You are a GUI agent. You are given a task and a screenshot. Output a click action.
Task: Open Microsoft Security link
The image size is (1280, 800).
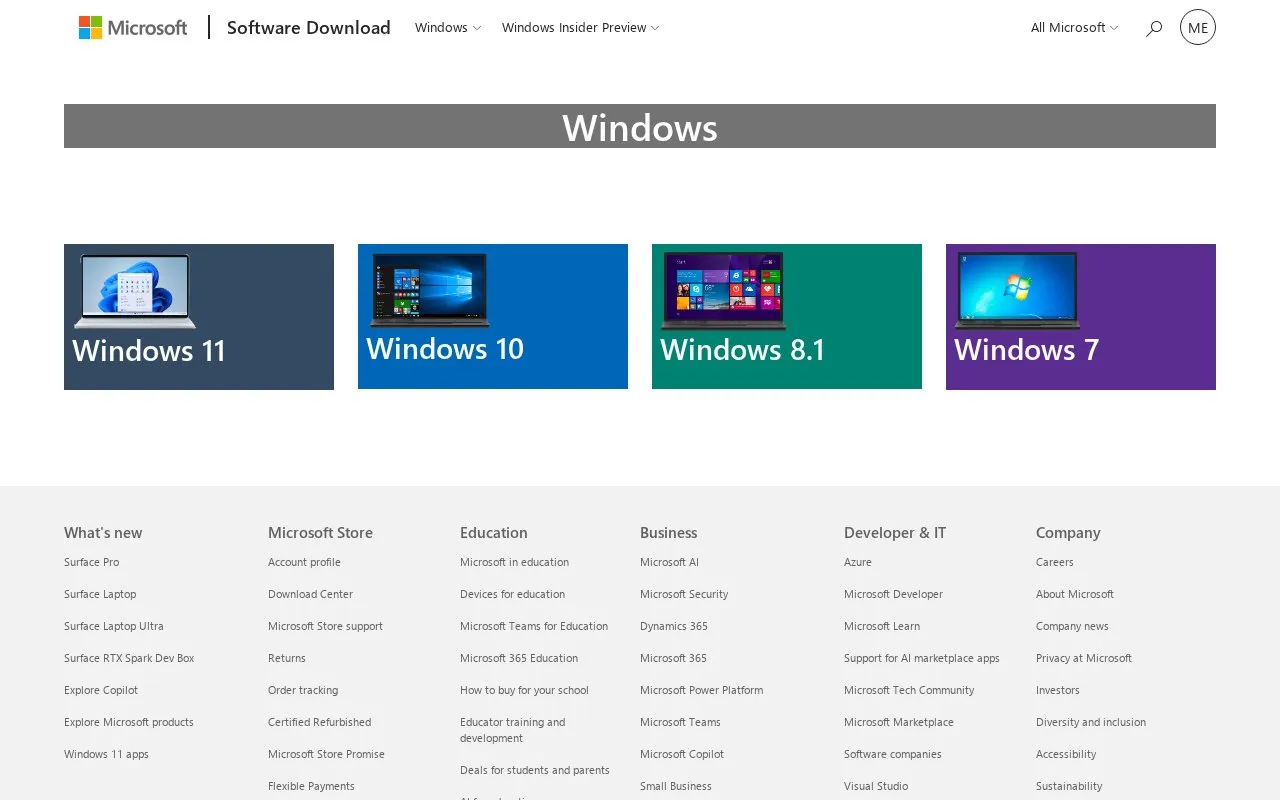click(x=684, y=594)
